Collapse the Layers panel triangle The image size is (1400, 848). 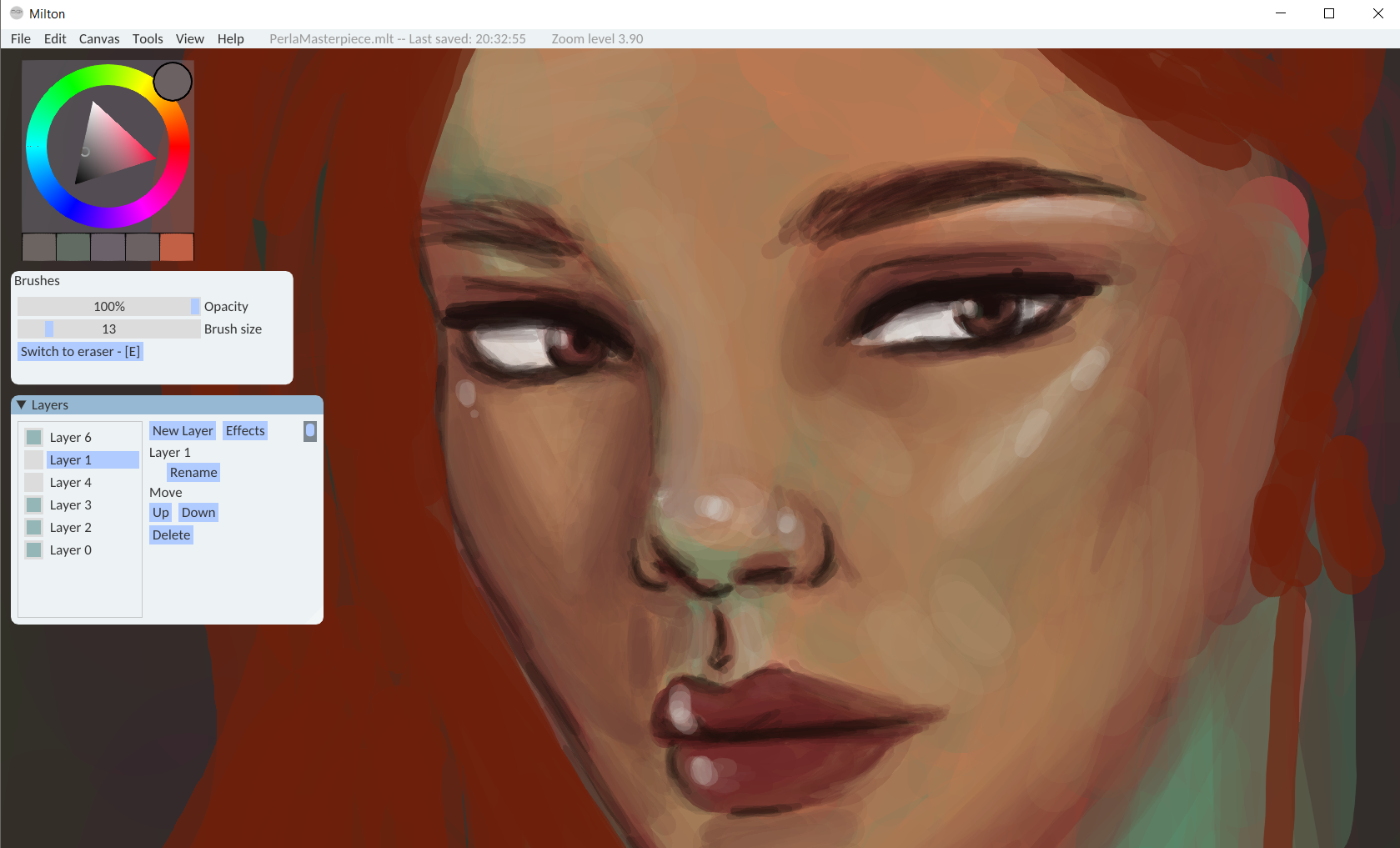pyautogui.click(x=22, y=404)
